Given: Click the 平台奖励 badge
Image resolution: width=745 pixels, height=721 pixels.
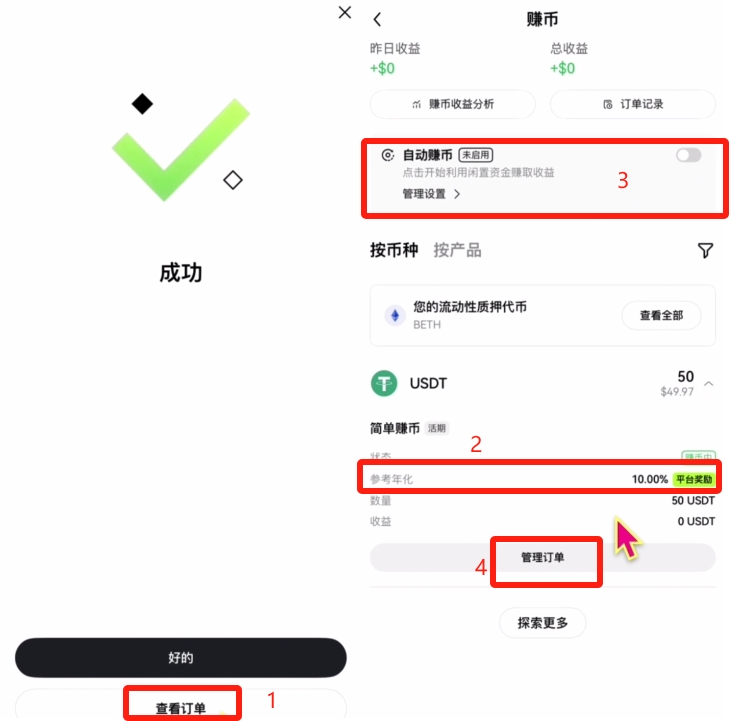Looking at the screenshot, I should tap(694, 479).
